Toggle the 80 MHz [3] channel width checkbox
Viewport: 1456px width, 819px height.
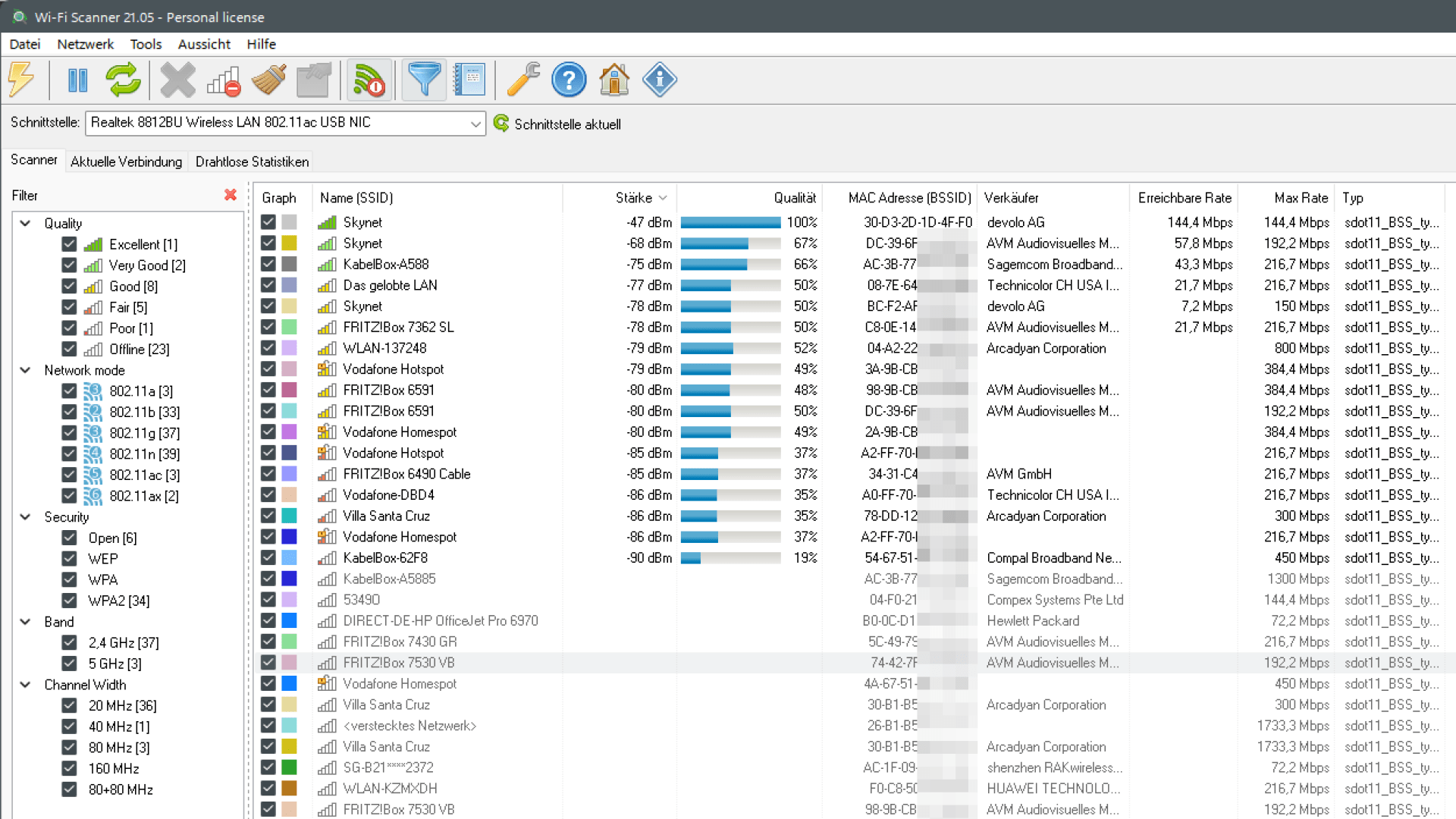tap(69, 747)
